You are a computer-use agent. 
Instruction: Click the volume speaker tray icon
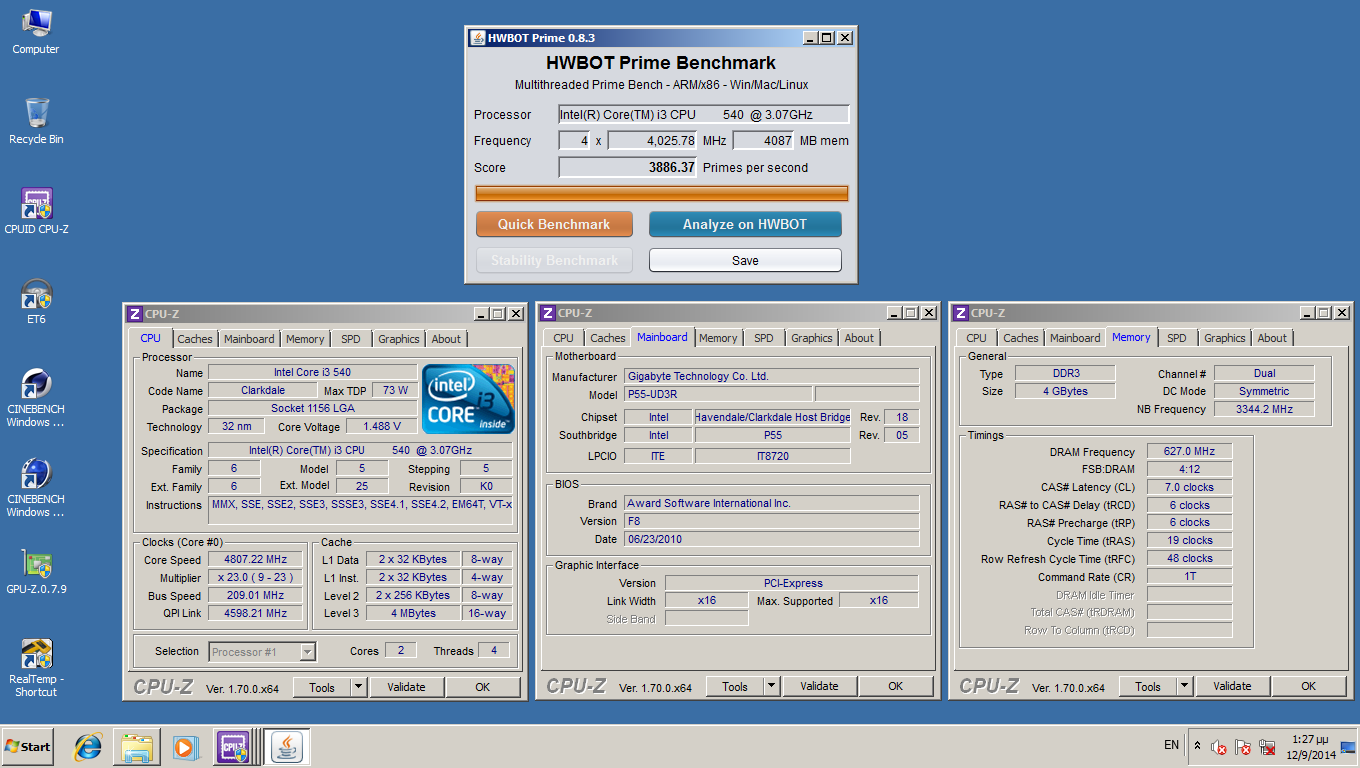[x=1219, y=747]
